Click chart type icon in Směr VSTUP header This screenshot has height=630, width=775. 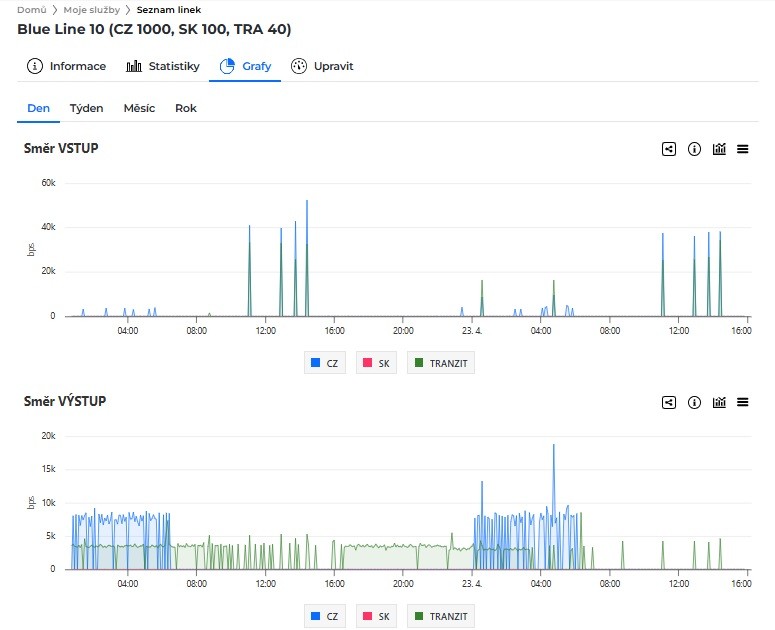point(719,149)
